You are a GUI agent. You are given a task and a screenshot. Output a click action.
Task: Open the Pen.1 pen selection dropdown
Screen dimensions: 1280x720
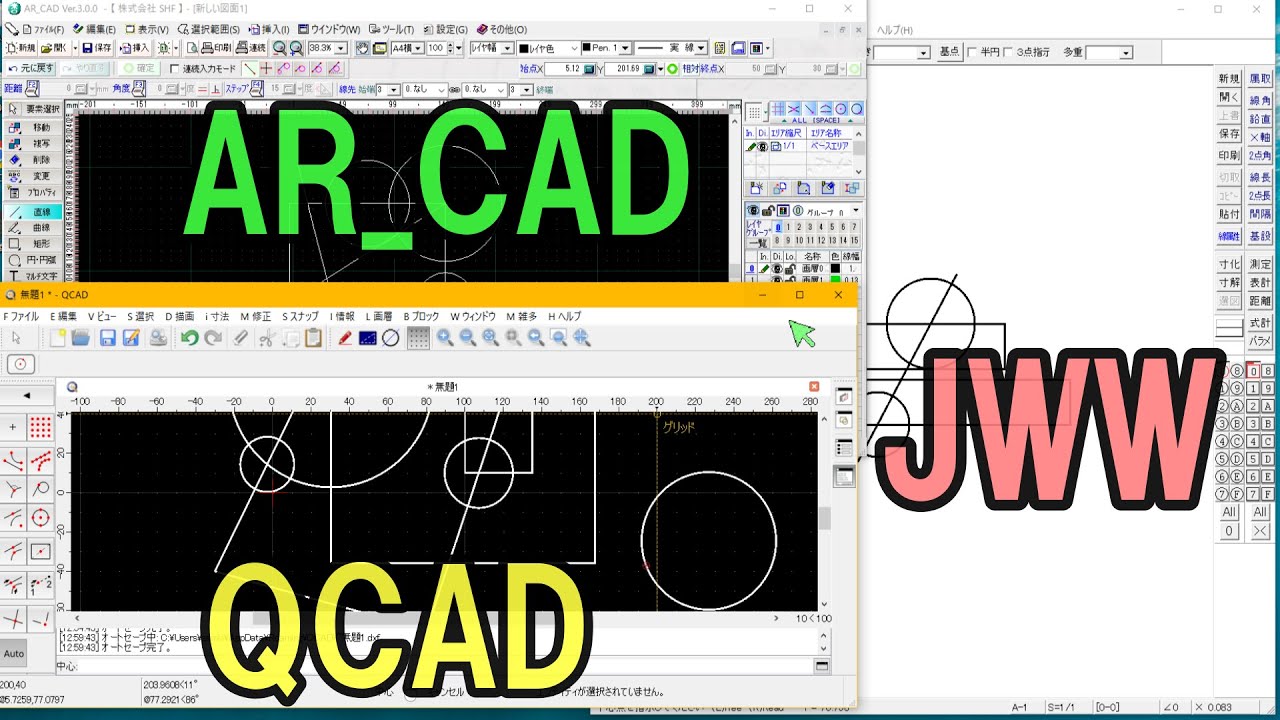(625, 47)
